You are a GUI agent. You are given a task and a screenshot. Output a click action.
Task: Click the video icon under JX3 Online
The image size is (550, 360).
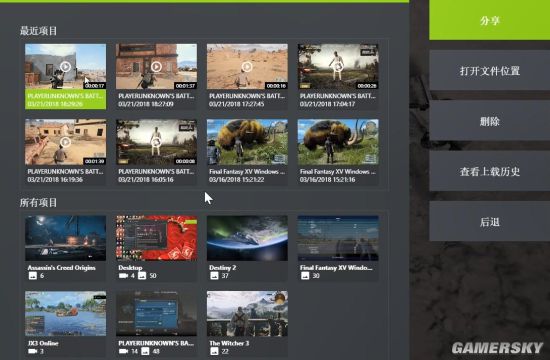tap(32, 351)
